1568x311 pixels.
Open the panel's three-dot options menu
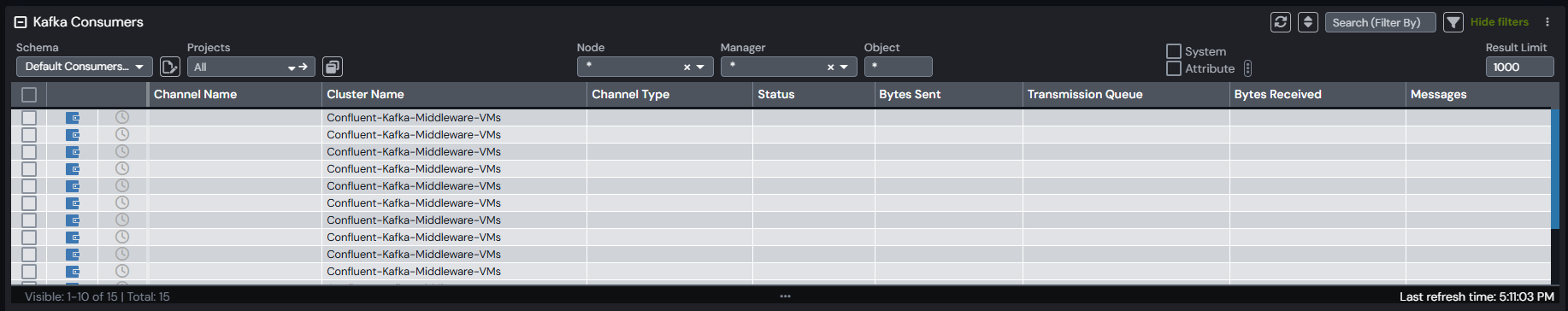[1547, 22]
